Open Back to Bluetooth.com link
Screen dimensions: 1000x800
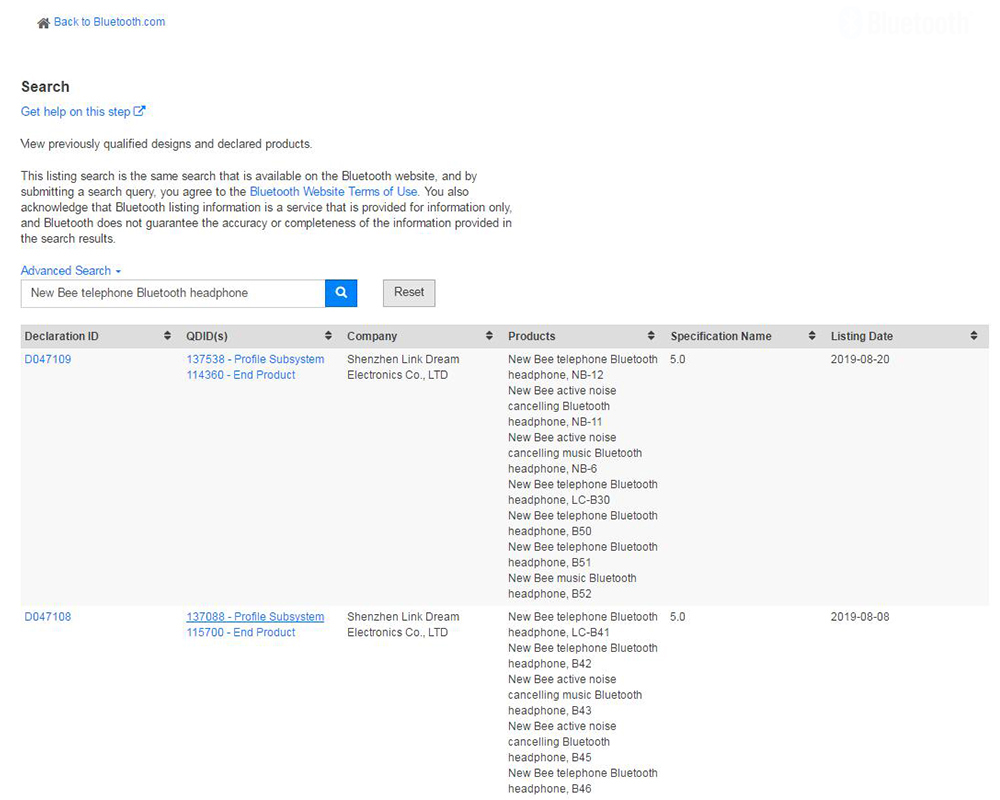pos(110,22)
